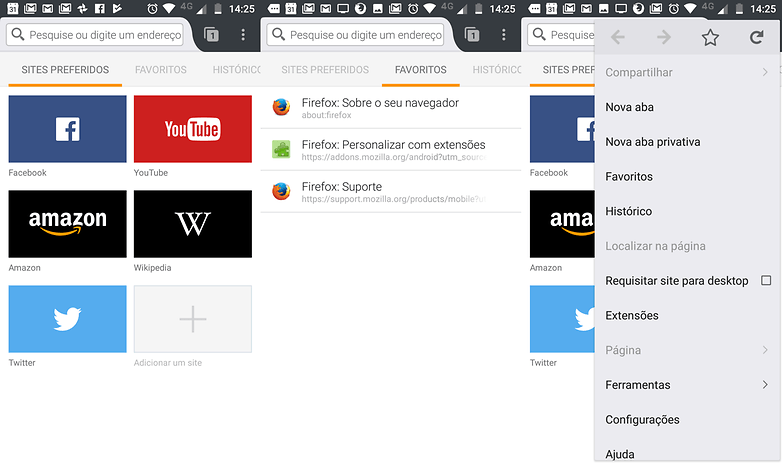Open Facebook tile in first screen
The image size is (782, 463).
(x=67, y=129)
